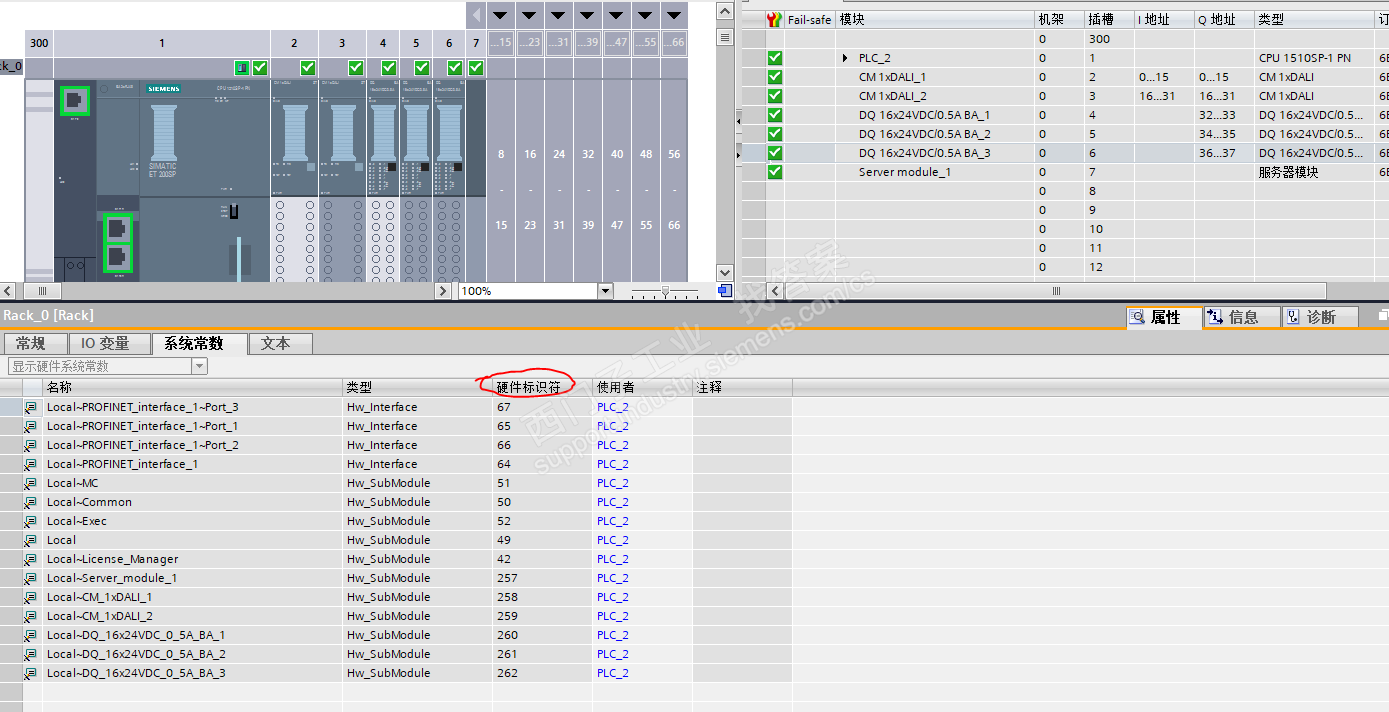Image resolution: width=1389 pixels, height=712 pixels.
Task: Click the green status check above slot 5
Action: 422,68
